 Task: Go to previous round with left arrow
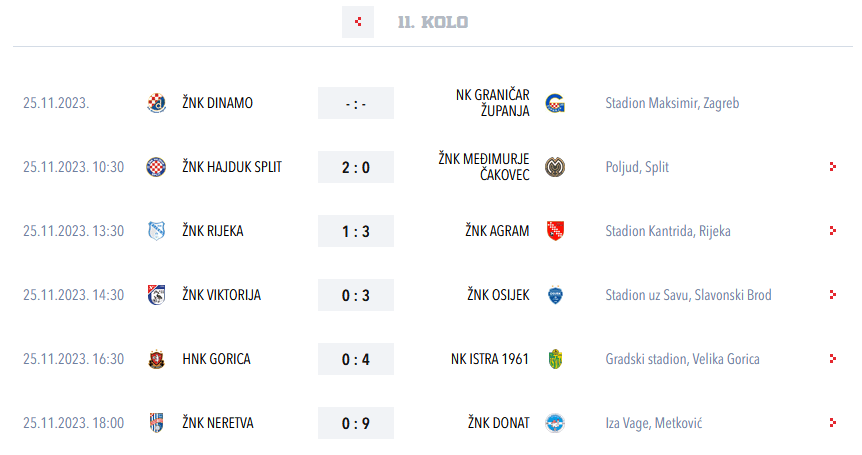click(358, 22)
